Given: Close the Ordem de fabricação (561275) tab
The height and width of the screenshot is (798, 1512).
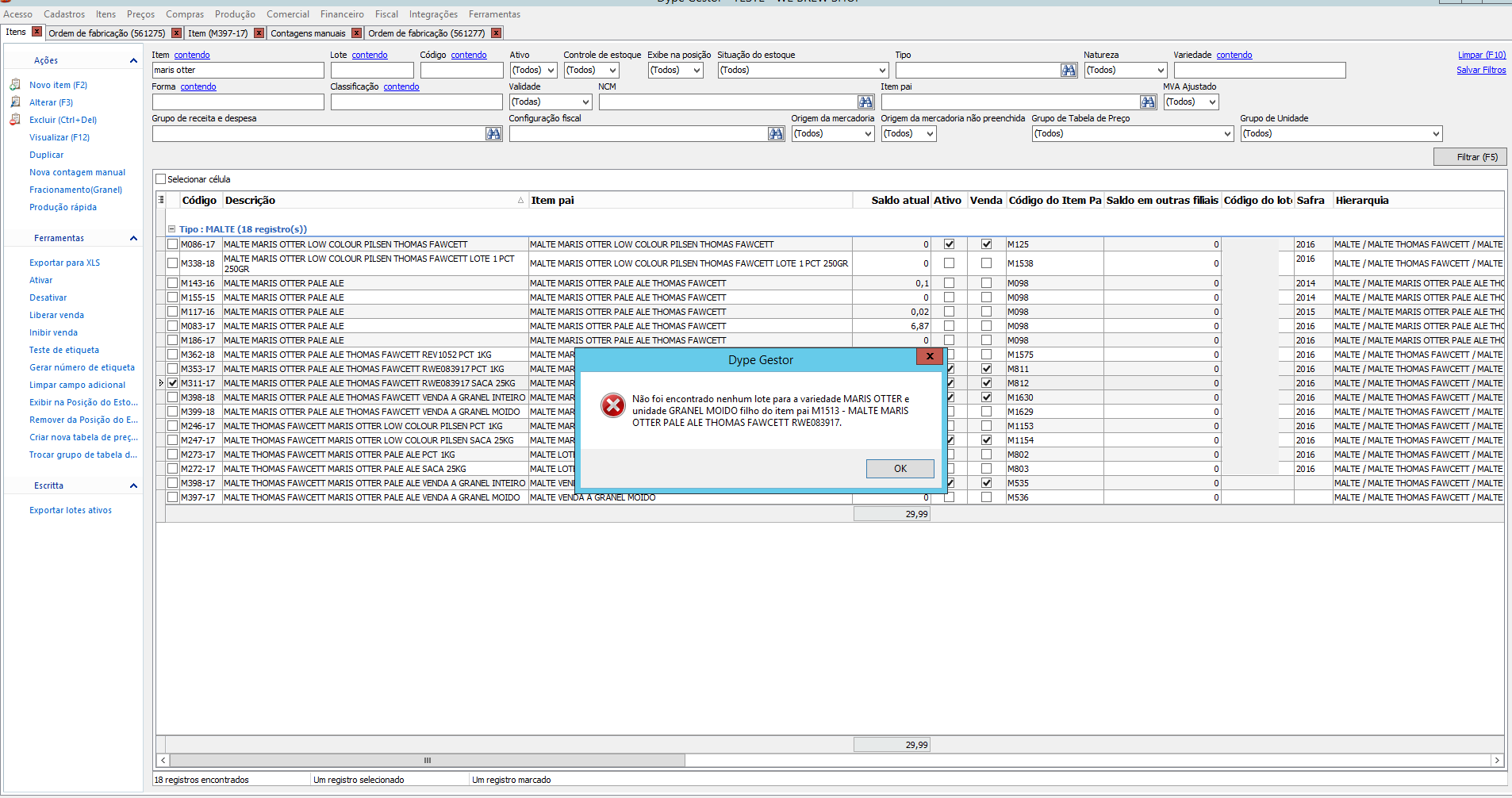Looking at the screenshot, I should pos(175,33).
